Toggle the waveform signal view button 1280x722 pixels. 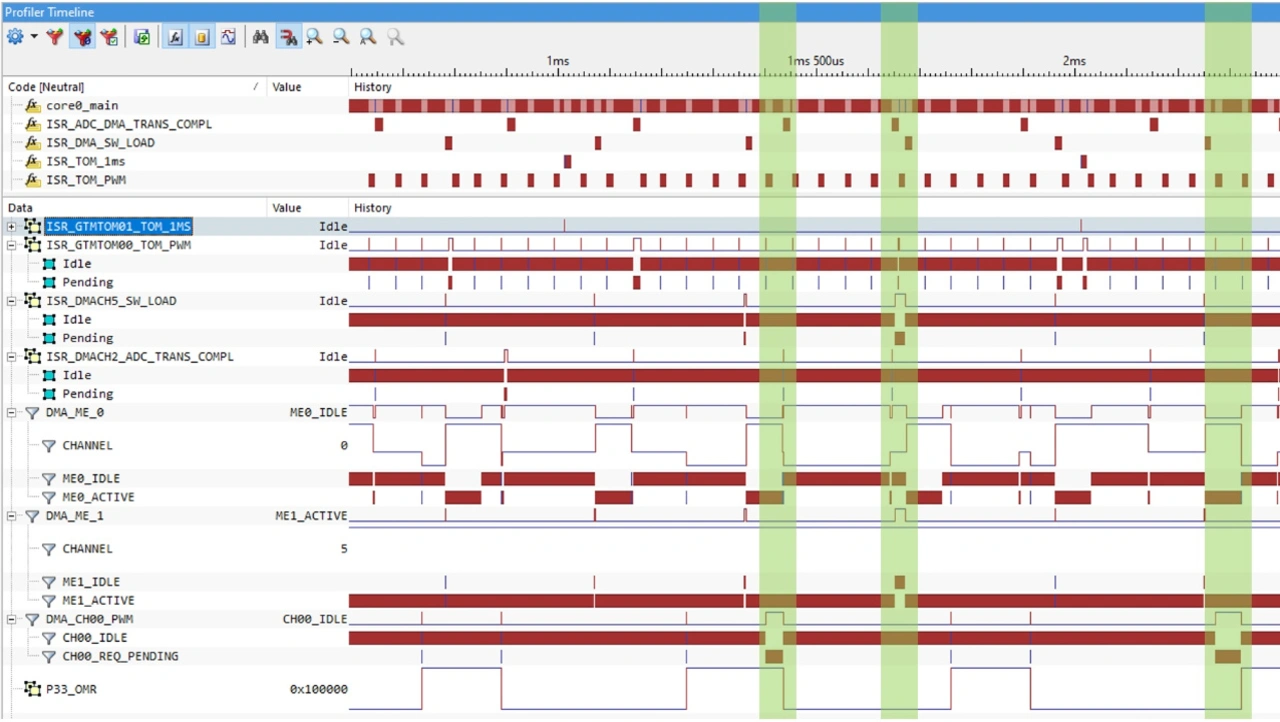coord(228,37)
